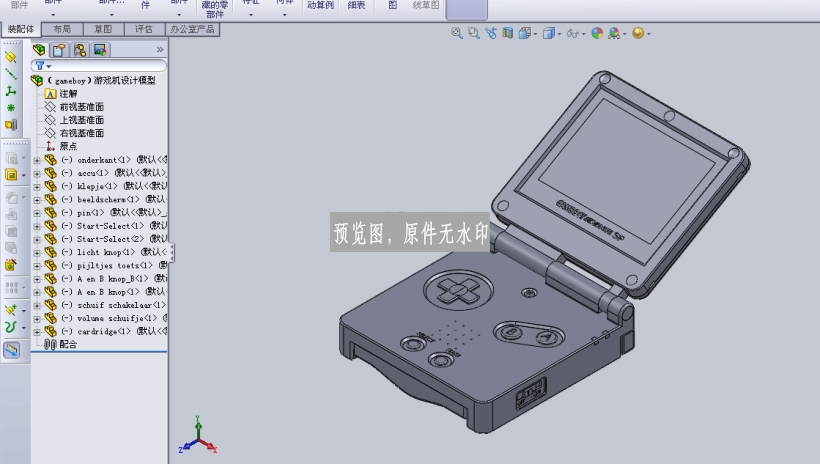Click the smart fasteners toolbar icon
The height and width of the screenshot is (464, 820).
point(10,265)
